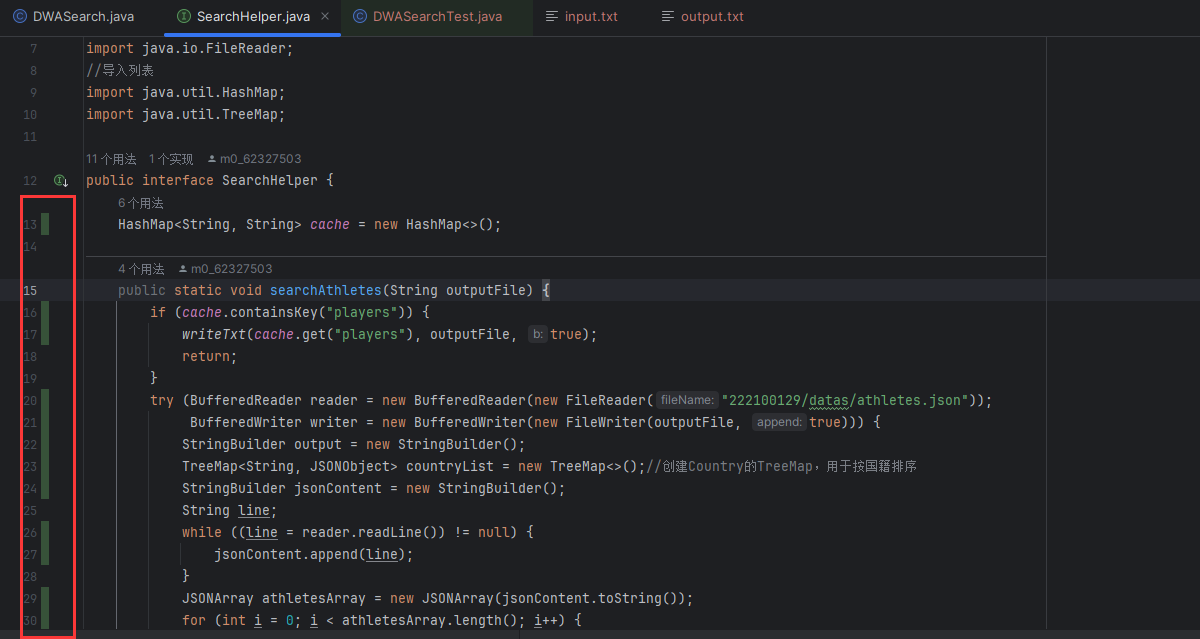Viewport: 1200px width, 639px height.
Task: Click the append inlay hint on line 21
Action: click(779, 423)
